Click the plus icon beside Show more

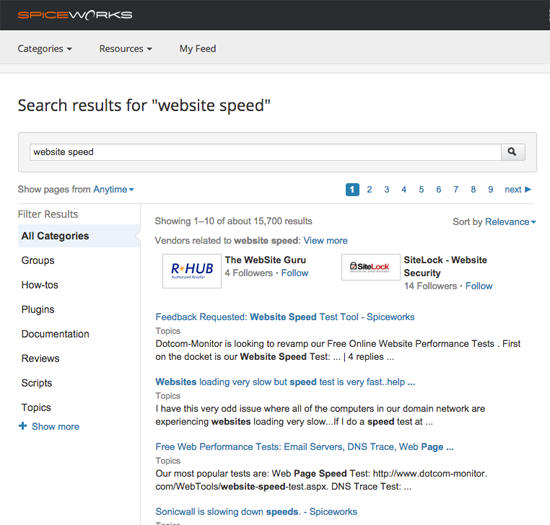pos(23,426)
